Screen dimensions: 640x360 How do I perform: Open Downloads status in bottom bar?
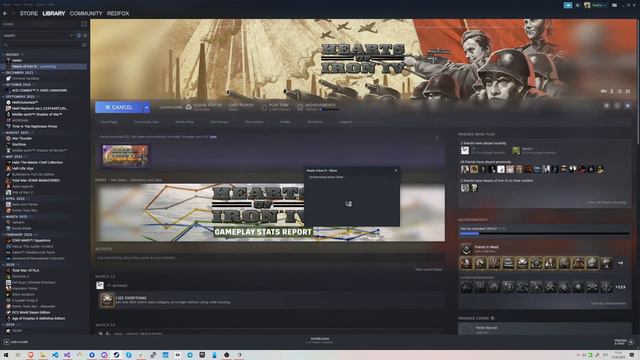pos(320,340)
